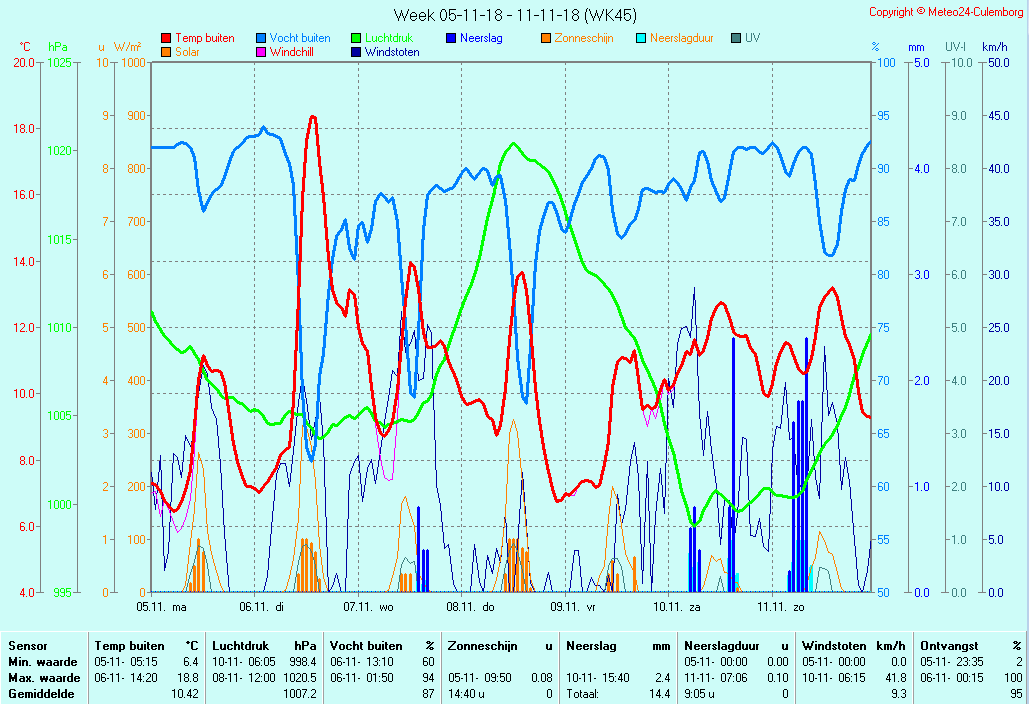The height and width of the screenshot is (704, 1029).
Task: Click the dark blue Windstoten legend swatch
Action: [x=356, y=52]
